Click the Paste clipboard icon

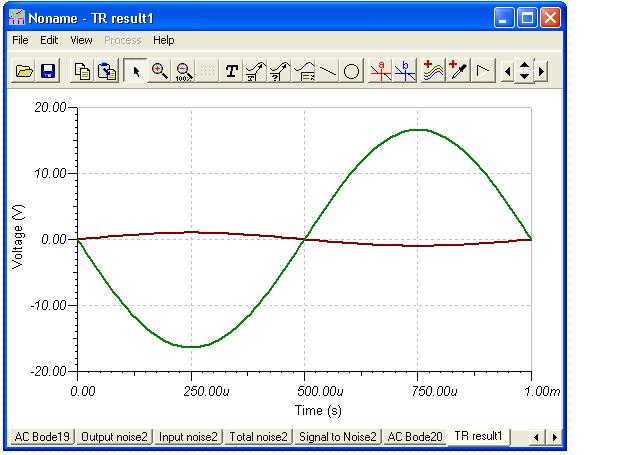click(x=107, y=71)
